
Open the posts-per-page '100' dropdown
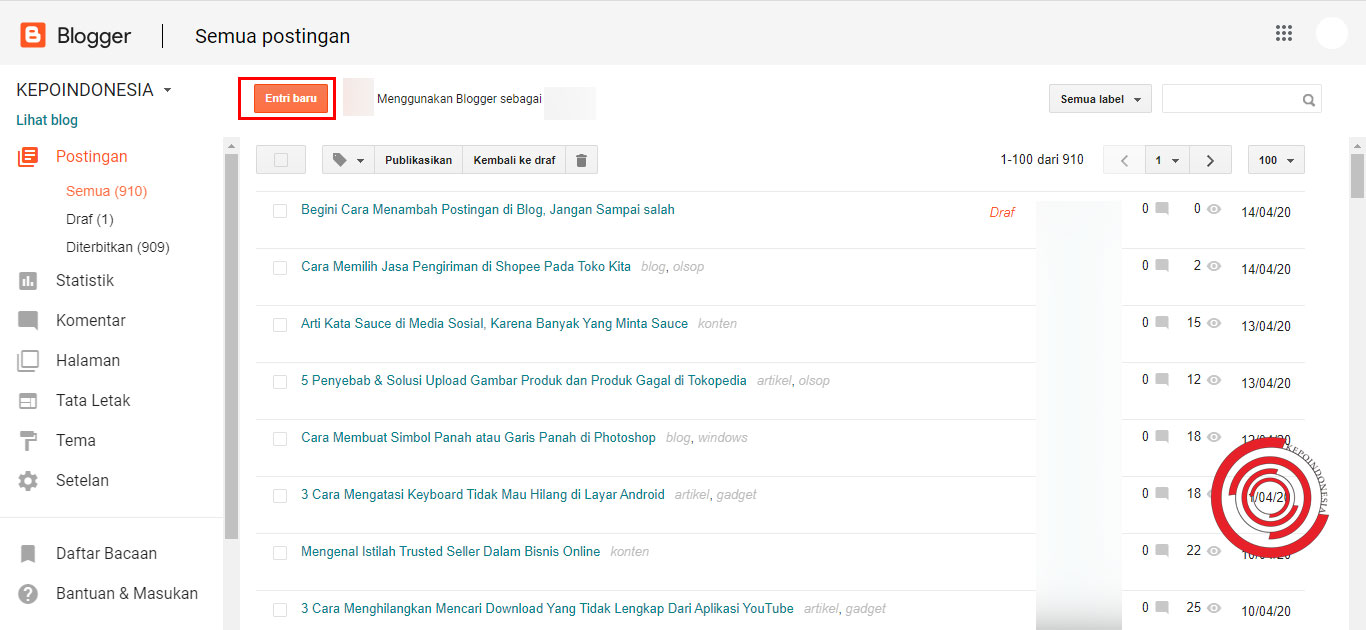point(1276,159)
